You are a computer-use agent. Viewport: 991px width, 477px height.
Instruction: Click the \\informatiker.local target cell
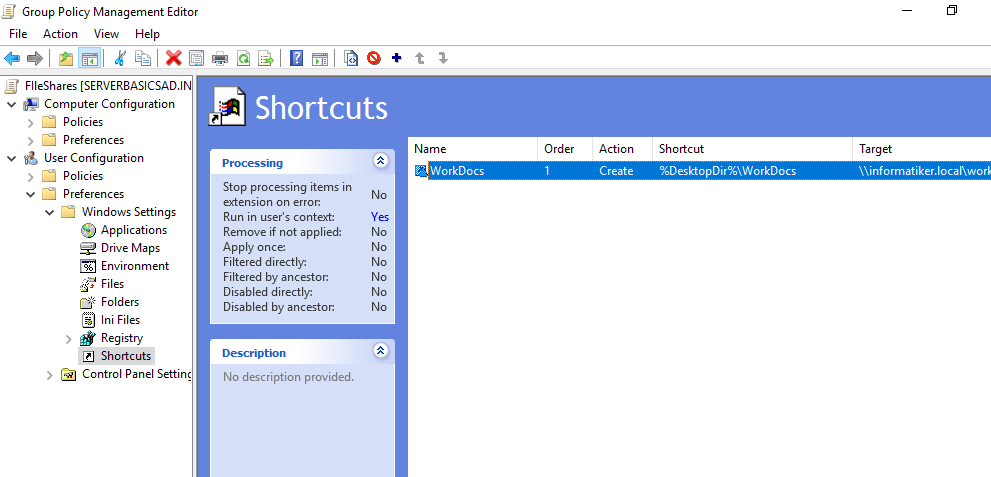click(924, 171)
